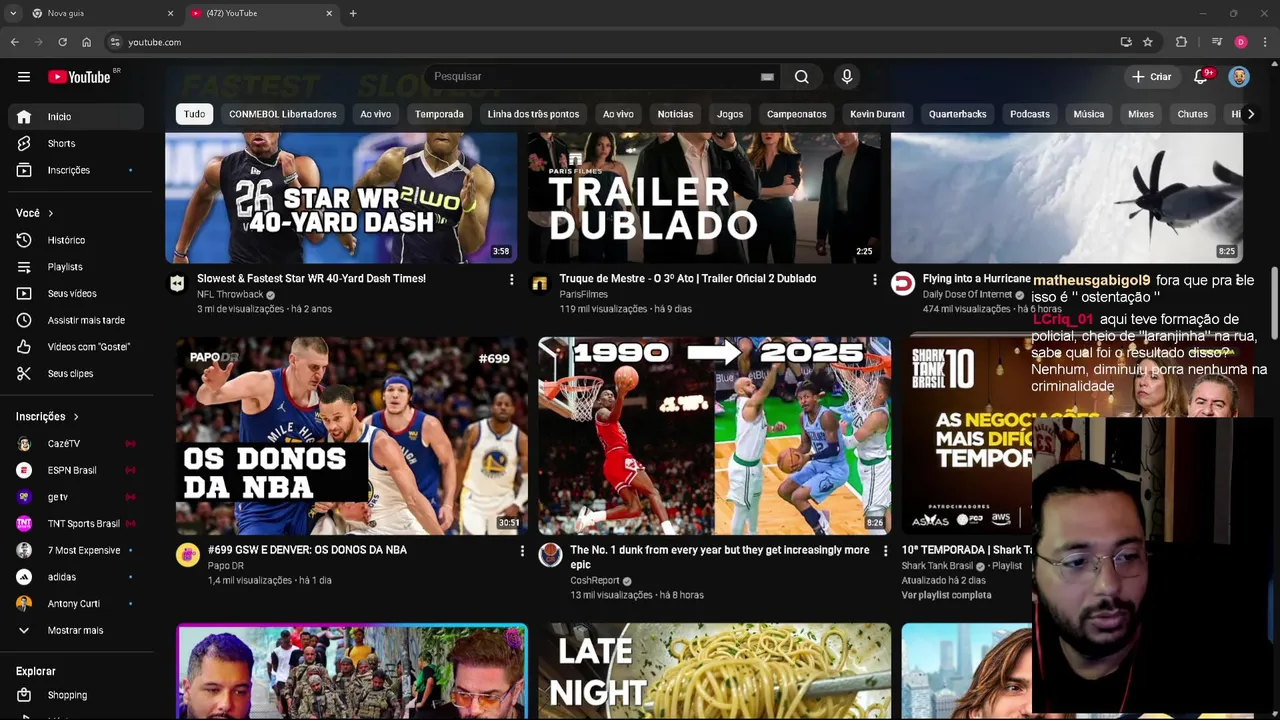Open Seus clipes in the sidebar
This screenshot has height=720, width=1280.
pos(76,374)
